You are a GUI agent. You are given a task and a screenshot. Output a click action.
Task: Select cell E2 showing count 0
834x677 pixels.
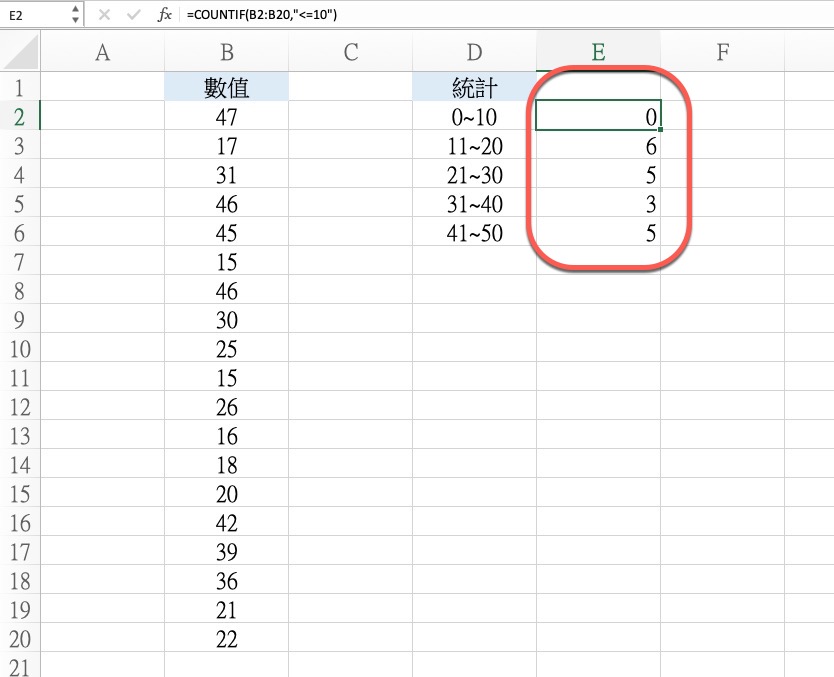(x=598, y=115)
